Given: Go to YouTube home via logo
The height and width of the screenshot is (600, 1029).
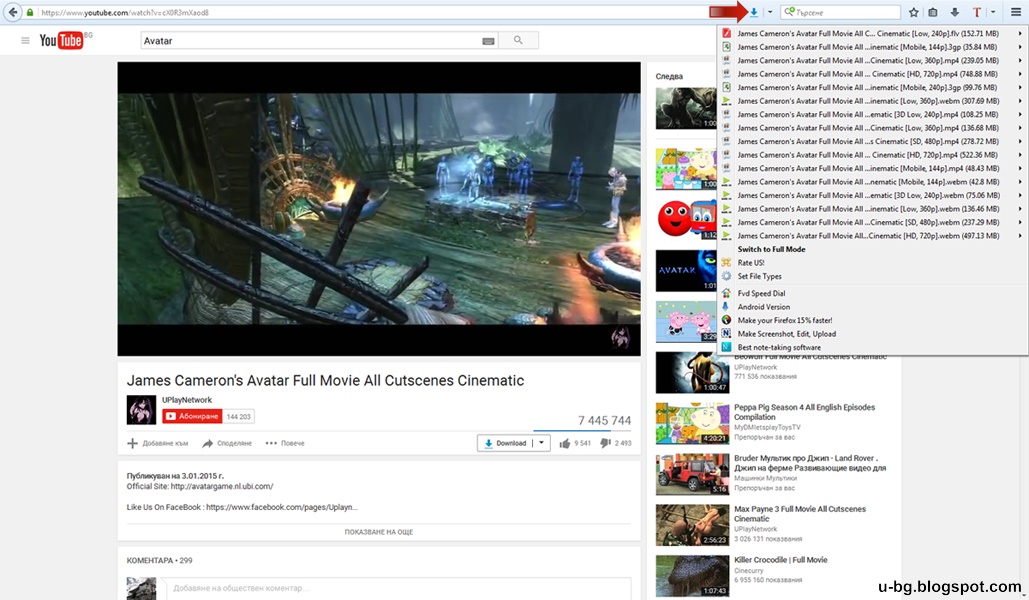Looking at the screenshot, I should [x=61, y=40].
